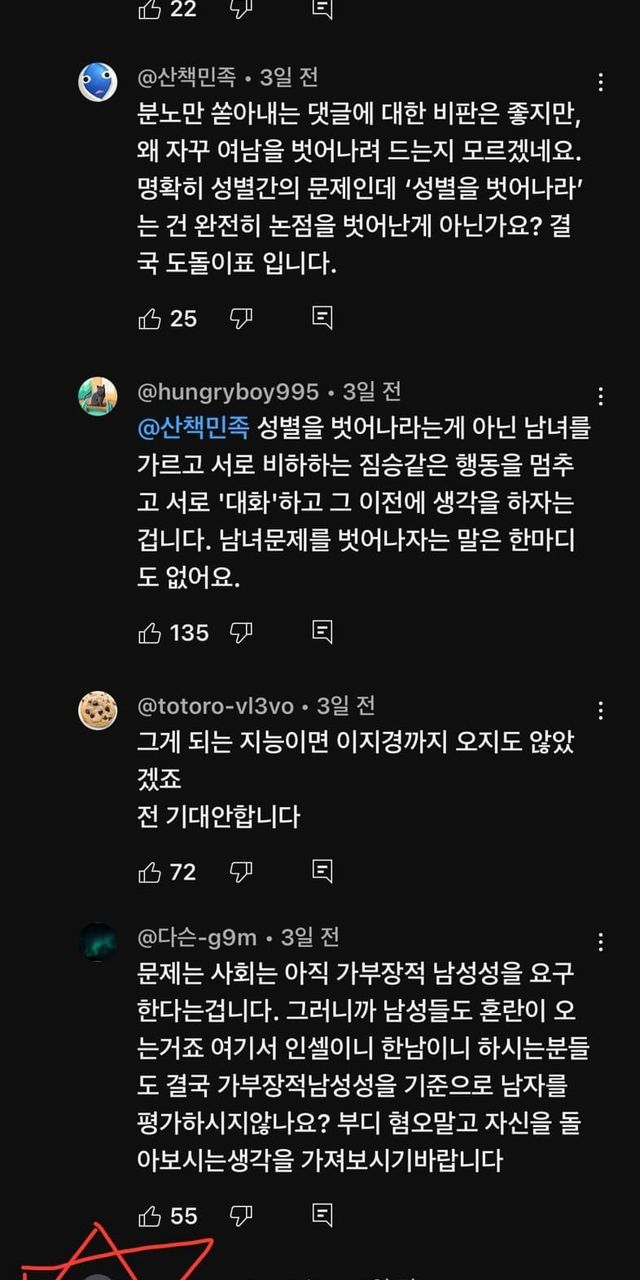Dislike @다슨-g9m's comment

[241, 1216]
